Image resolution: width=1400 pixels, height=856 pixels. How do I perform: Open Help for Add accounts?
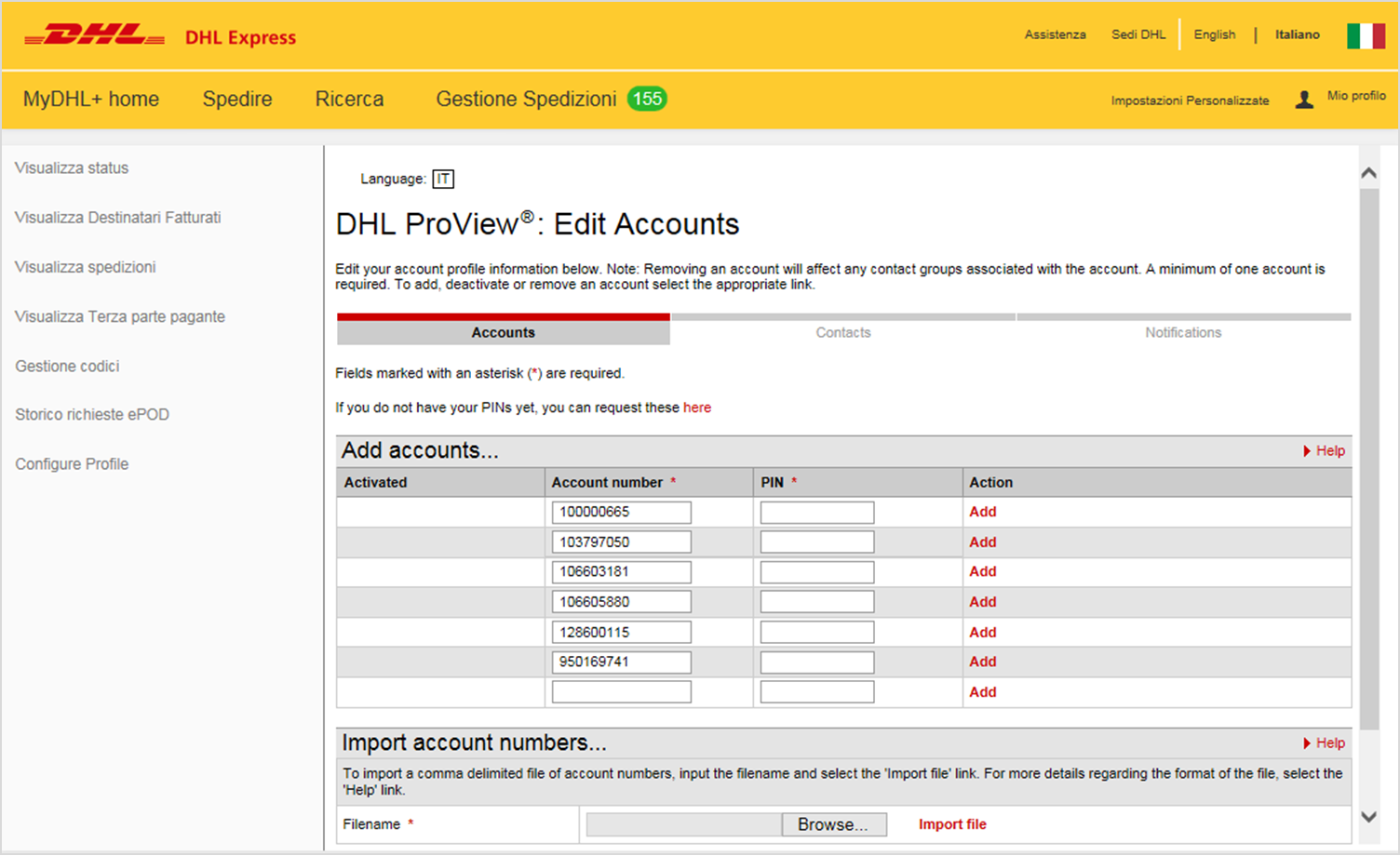1324,450
